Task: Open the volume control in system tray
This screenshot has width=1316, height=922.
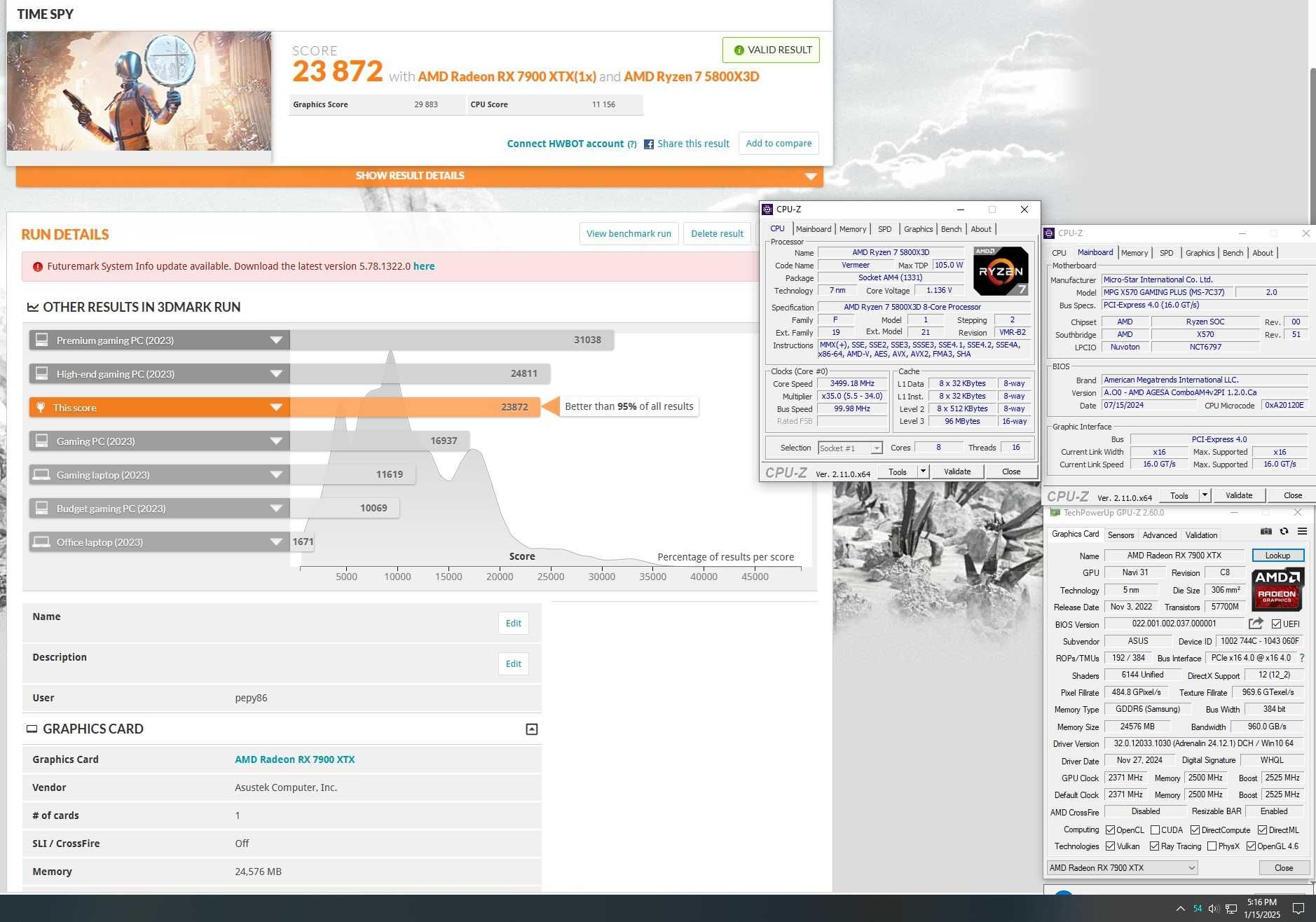Action: (x=1214, y=909)
